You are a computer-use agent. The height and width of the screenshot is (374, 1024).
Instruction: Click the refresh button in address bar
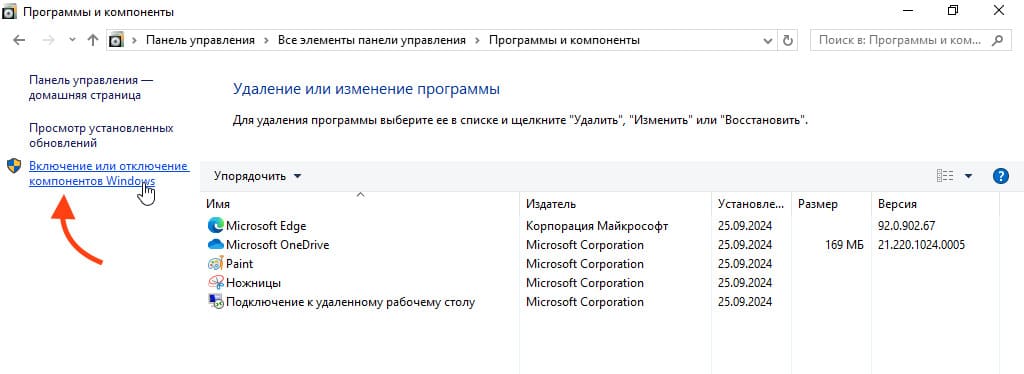tap(788, 40)
